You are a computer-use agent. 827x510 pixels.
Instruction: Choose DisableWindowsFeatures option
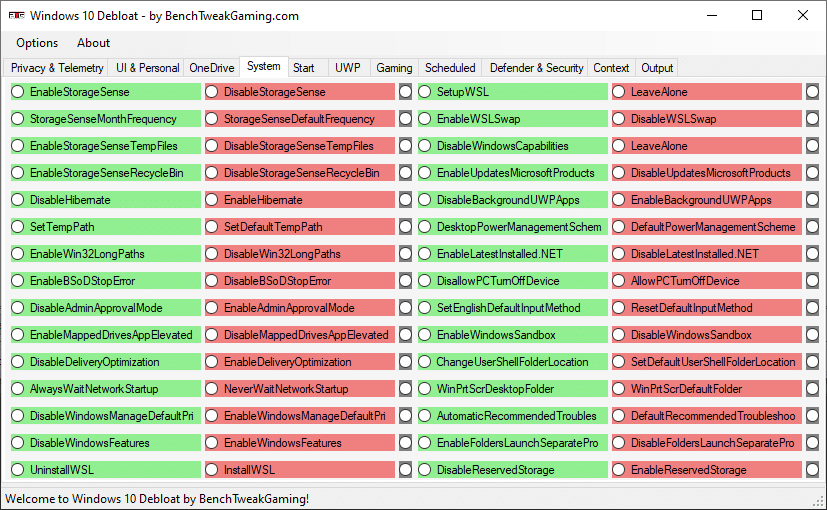[105, 442]
